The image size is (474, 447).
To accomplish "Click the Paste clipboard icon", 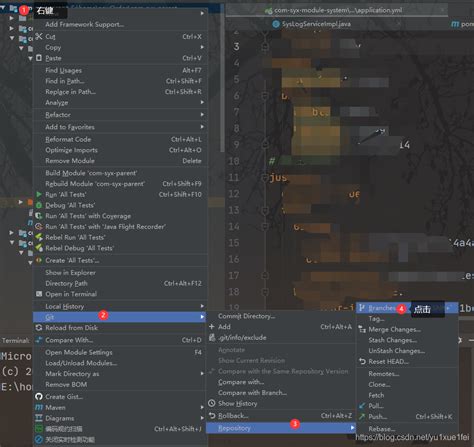I will point(39,58).
